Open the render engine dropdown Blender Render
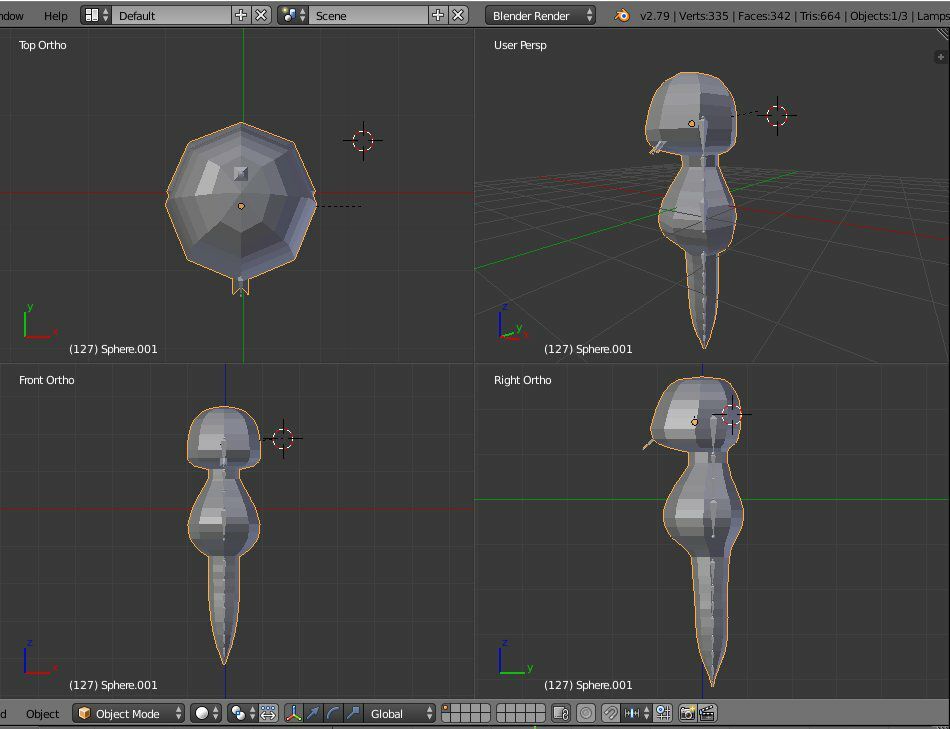This screenshot has width=950, height=729. click(540, 16)
